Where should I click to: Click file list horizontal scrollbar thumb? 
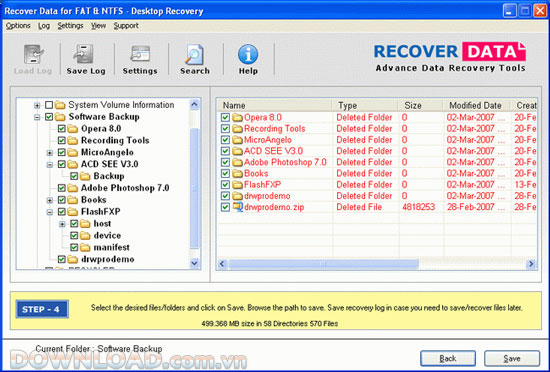coord(323,264)
